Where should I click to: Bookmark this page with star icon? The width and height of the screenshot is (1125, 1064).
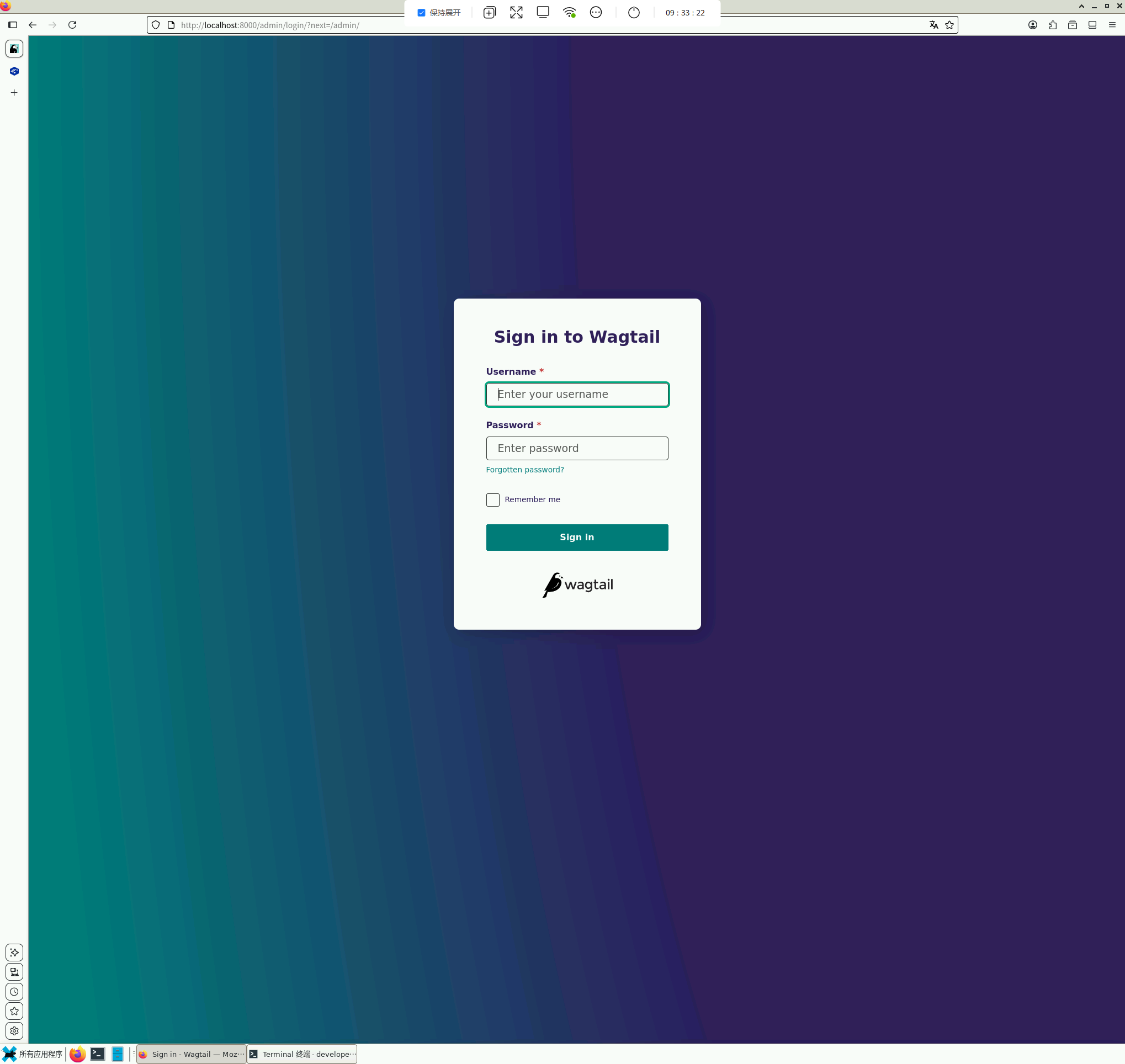[949, 25]
